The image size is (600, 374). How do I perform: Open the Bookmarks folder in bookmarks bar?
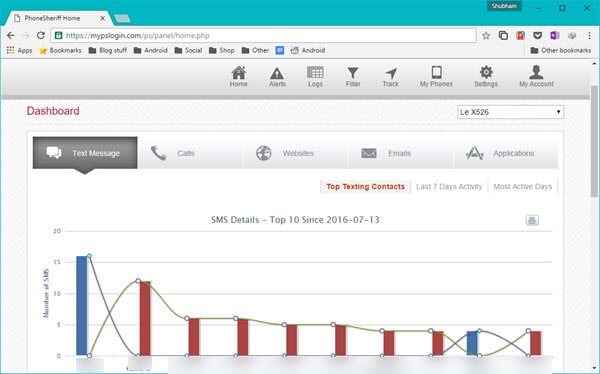point(60,50)
